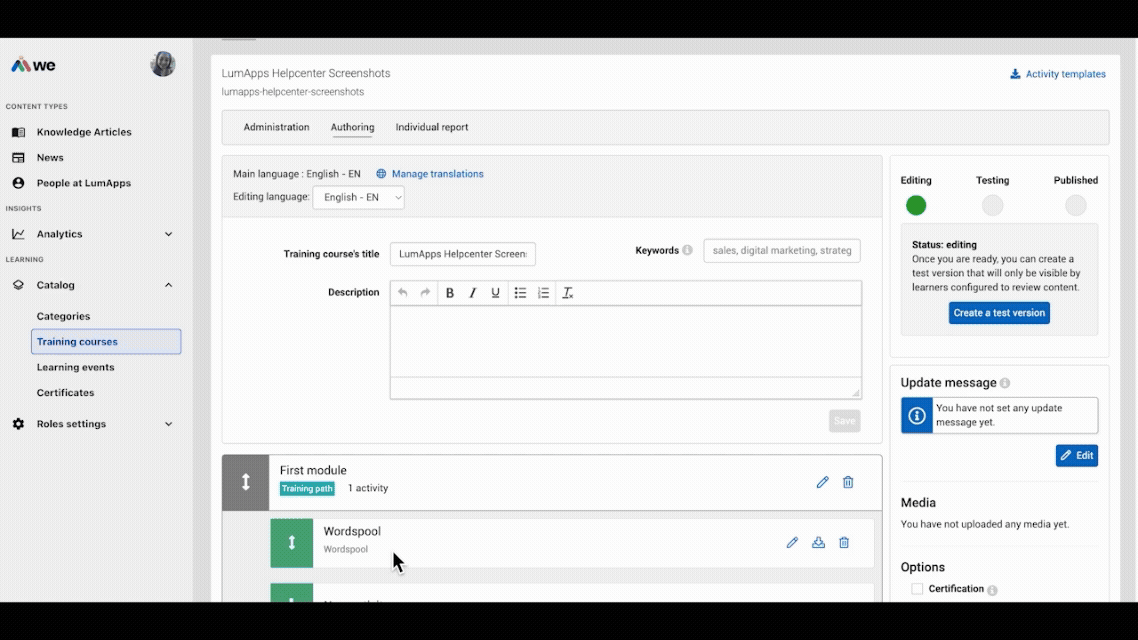The height and width of the screenshot is (640, 1138).
Task: Open the Editing language dropdown
Action: click(x=359, y=197)
